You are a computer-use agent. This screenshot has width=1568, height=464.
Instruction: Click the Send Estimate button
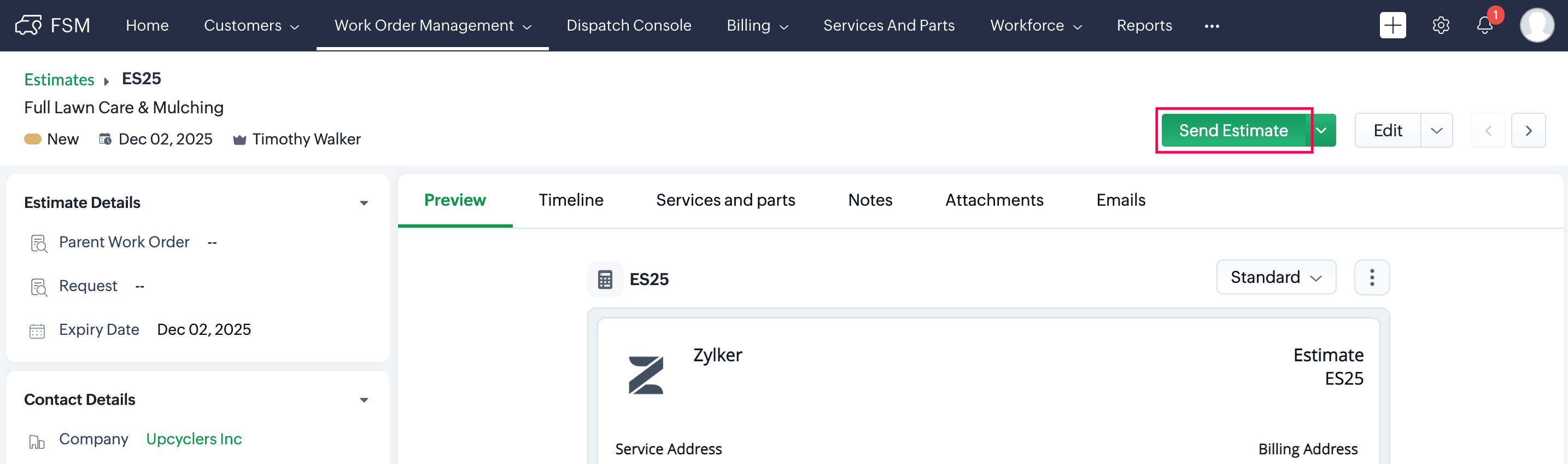click(1233, 130)
